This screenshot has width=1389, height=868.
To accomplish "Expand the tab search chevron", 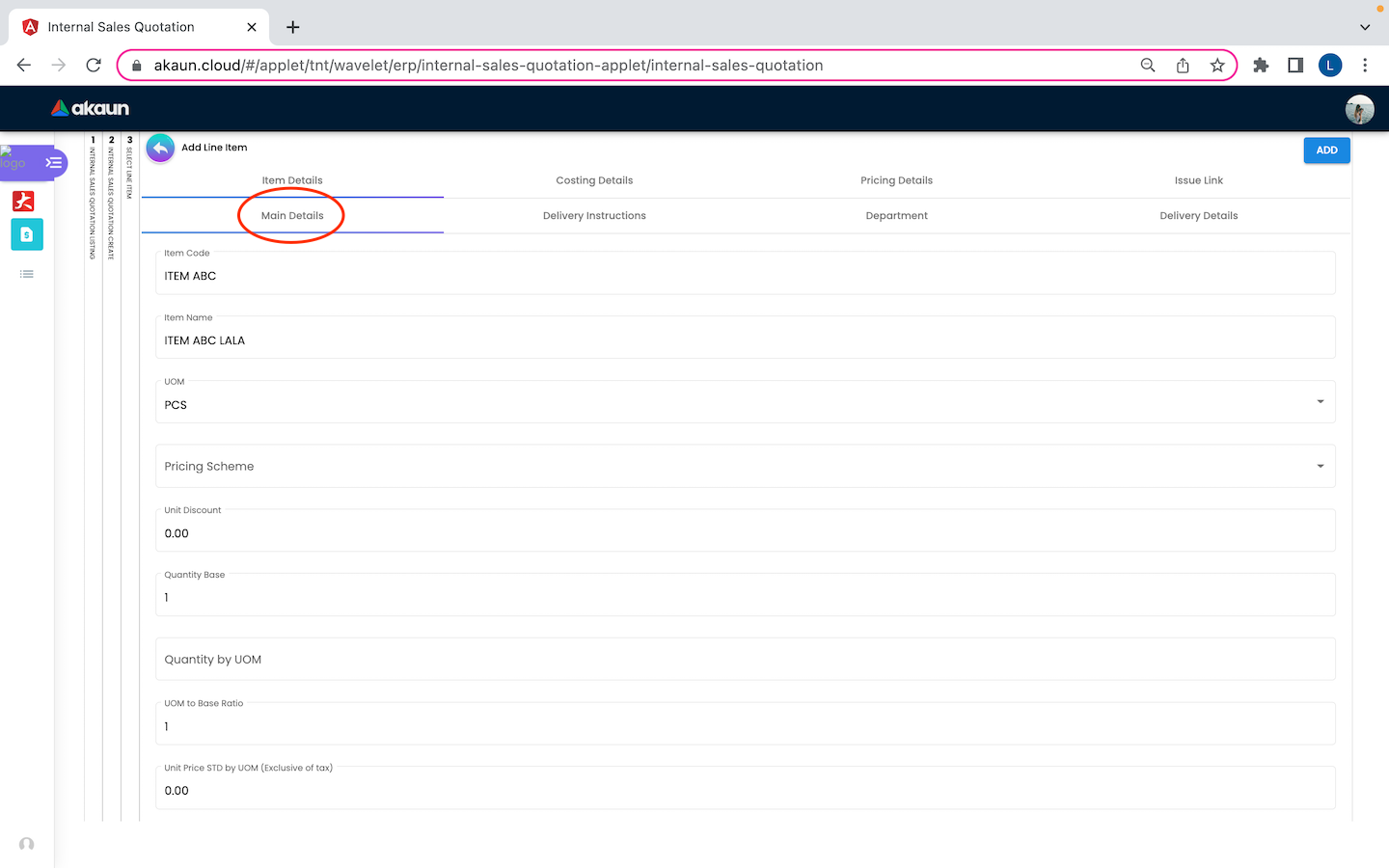I will tap(1365, 27).
